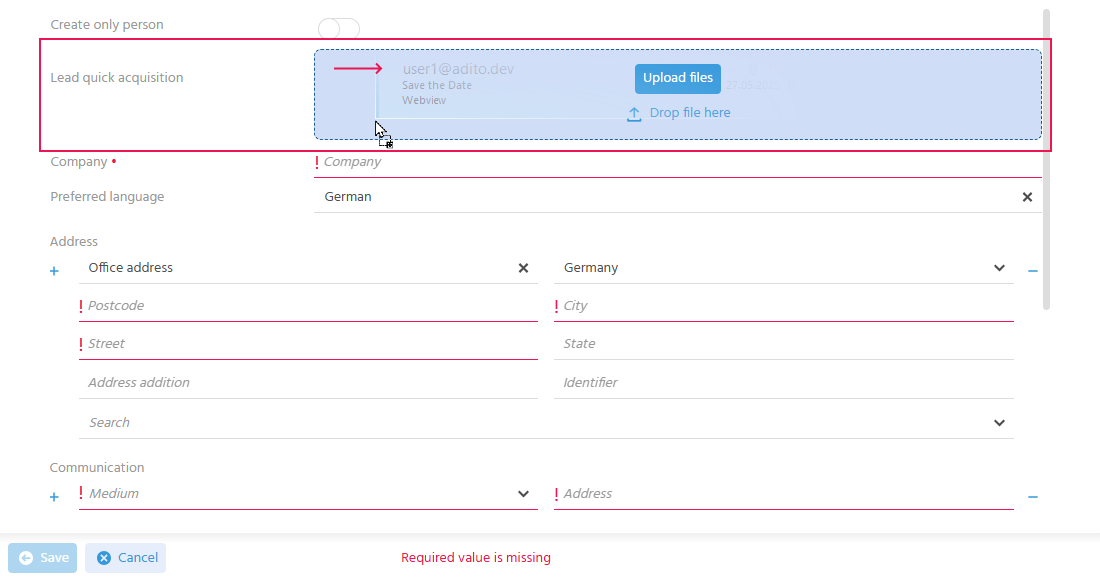The width and height of the screenshot is (1100, 581).
Task: Click the Address addition input field
Action: (309, 383)
